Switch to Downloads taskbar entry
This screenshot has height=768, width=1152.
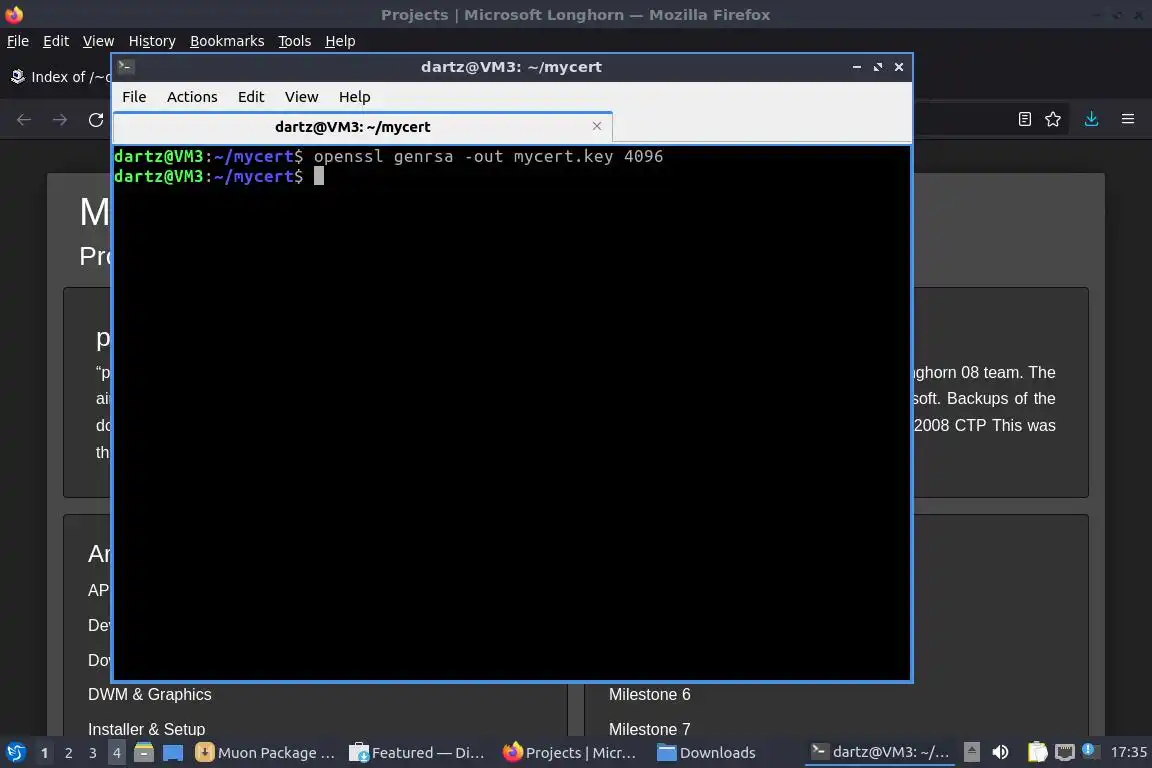pyautogui.click(x=707, y=753)
